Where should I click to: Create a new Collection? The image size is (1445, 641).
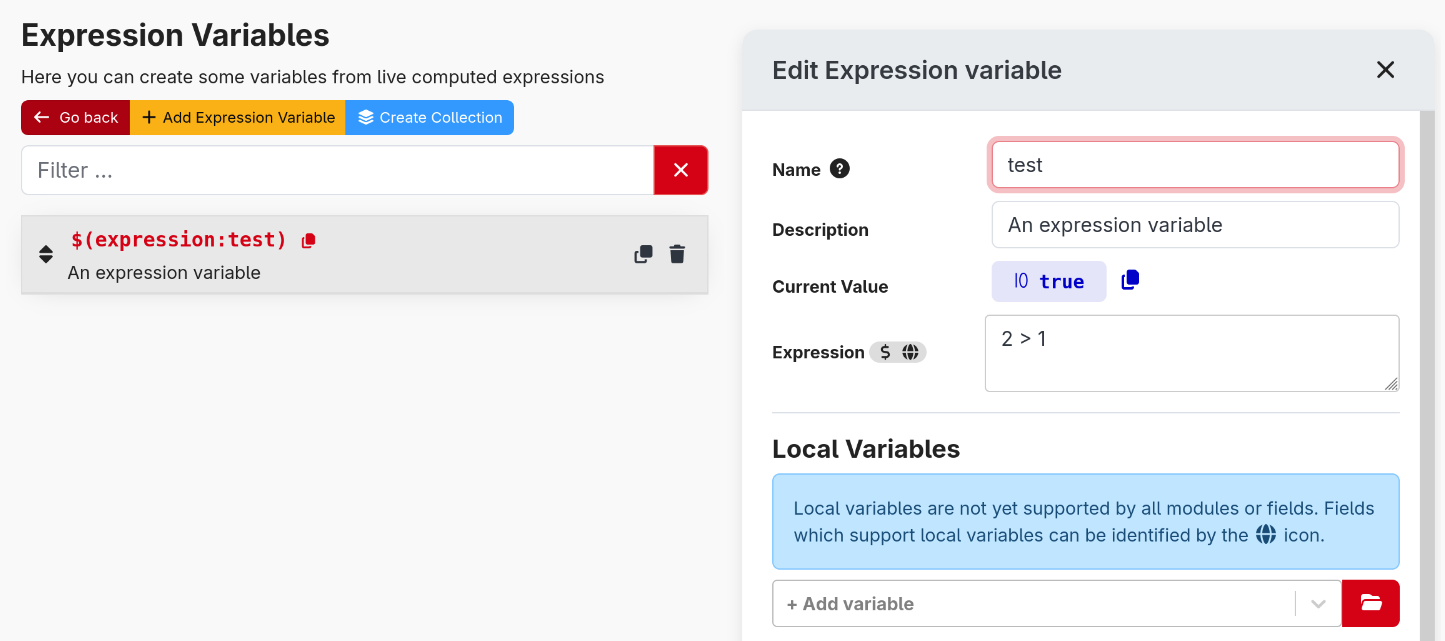(429, 117)
